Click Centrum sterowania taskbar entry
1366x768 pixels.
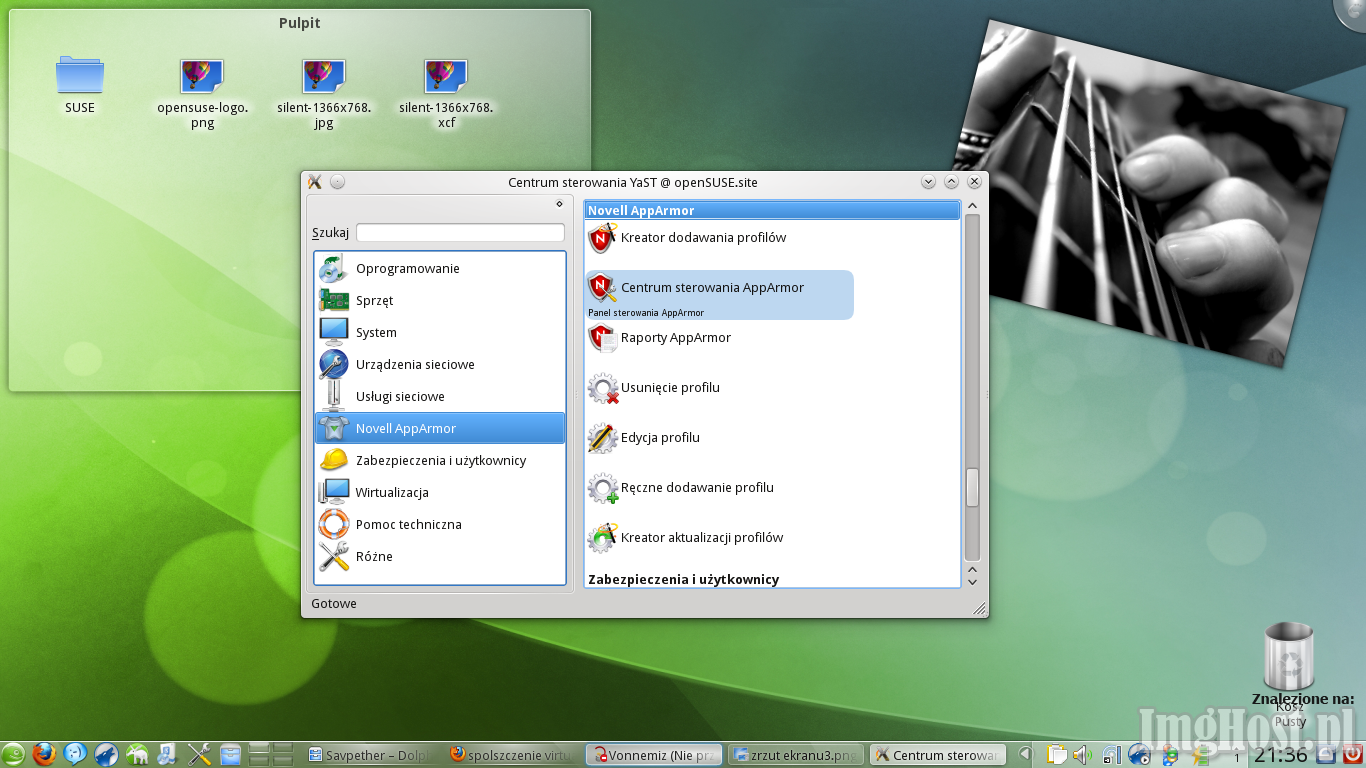pyautogui.click(x=939, y=755)
